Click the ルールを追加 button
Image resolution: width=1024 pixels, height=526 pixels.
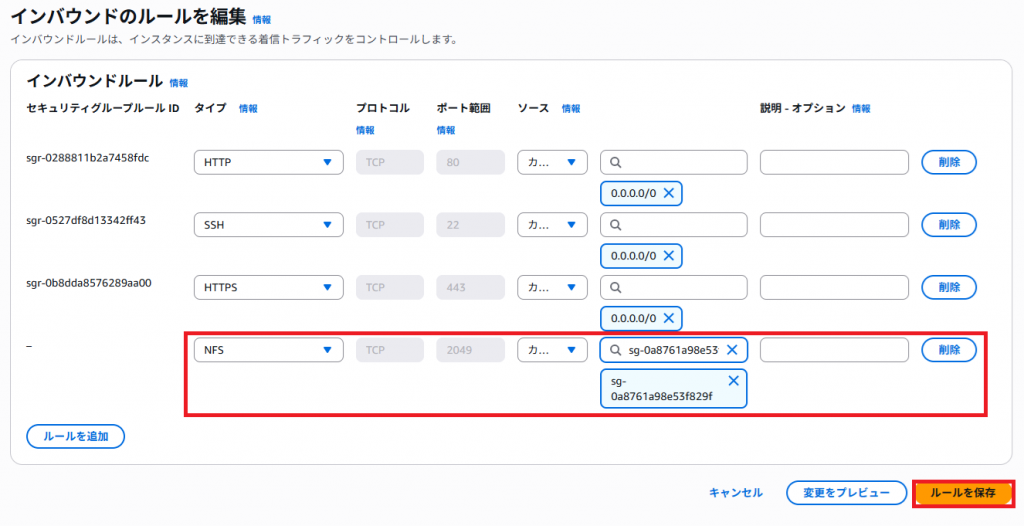point(75,436)
